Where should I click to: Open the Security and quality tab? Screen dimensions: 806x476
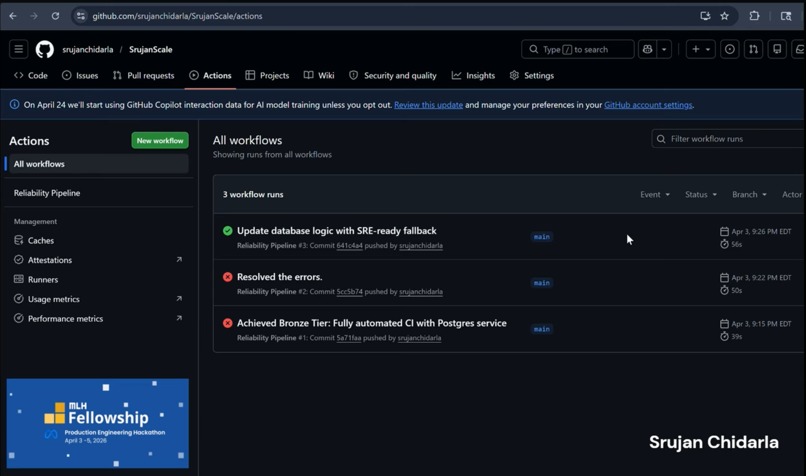pos(393,76)
